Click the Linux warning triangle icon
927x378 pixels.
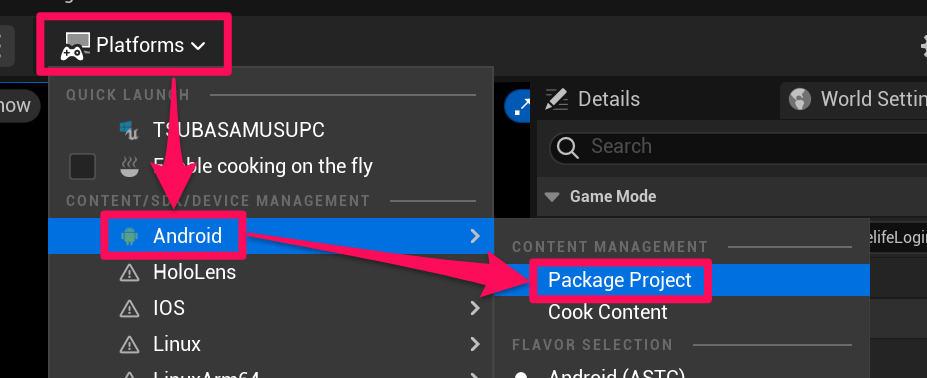tap(129, 344)
